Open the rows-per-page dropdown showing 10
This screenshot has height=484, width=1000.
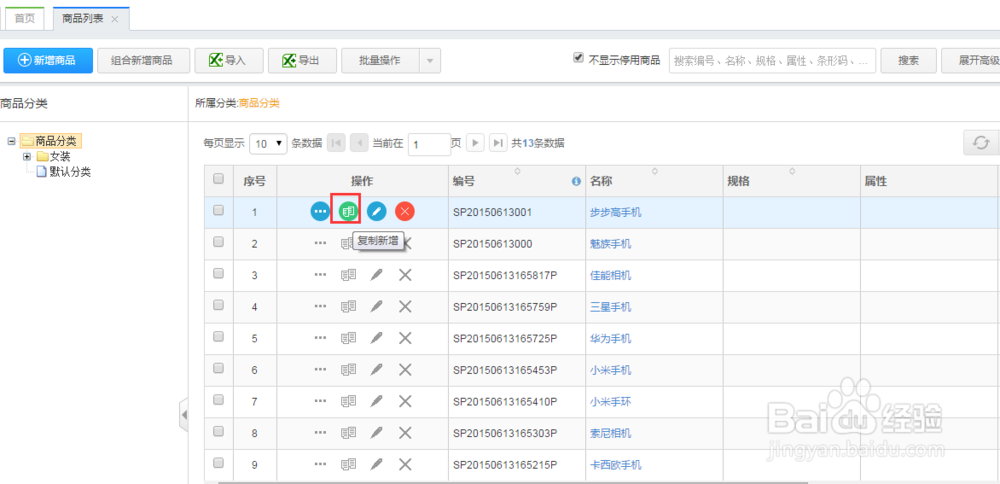coord(268,143)
